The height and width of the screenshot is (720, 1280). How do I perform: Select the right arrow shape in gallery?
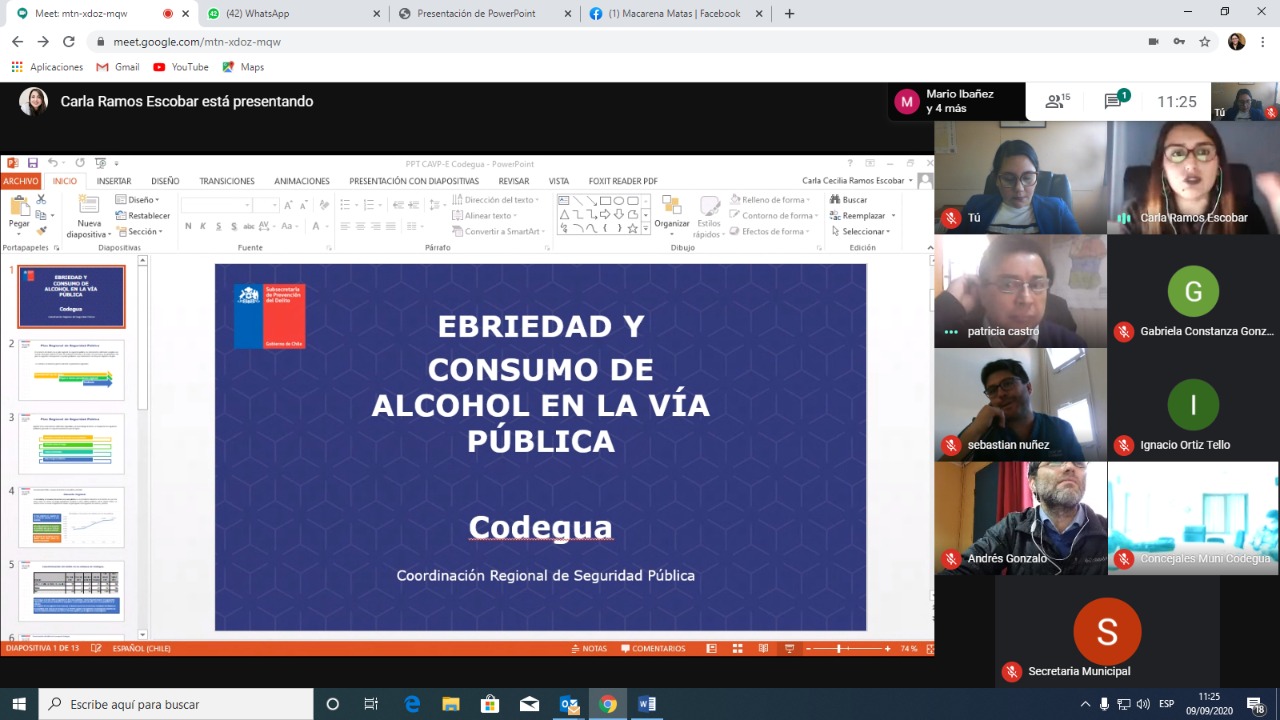[606, 215]
